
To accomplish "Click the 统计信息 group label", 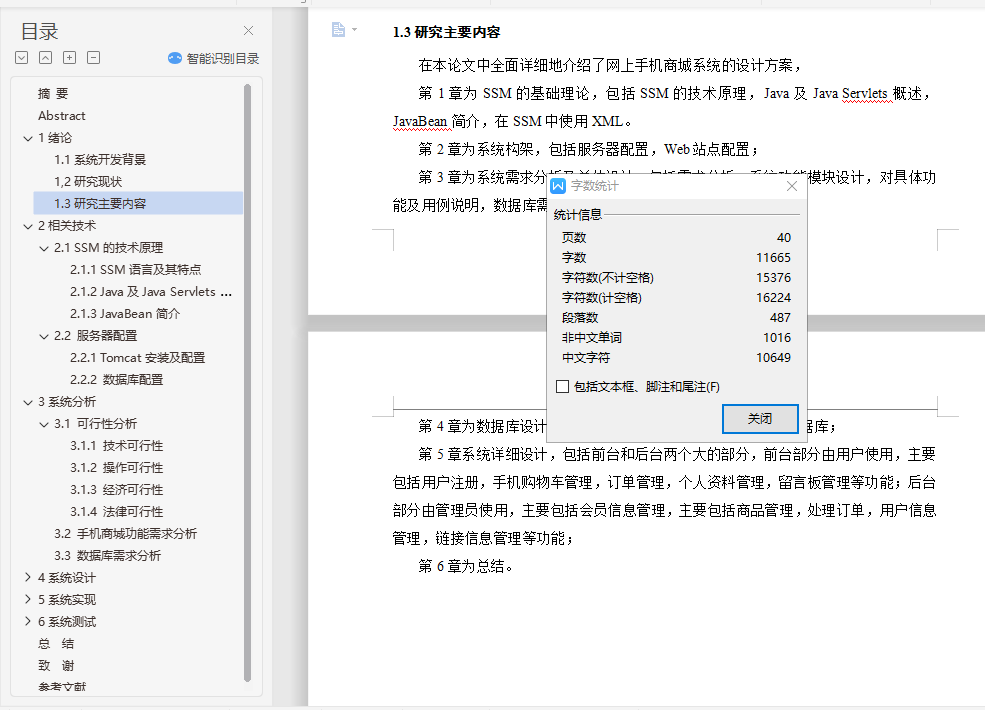I will (577, 215).
